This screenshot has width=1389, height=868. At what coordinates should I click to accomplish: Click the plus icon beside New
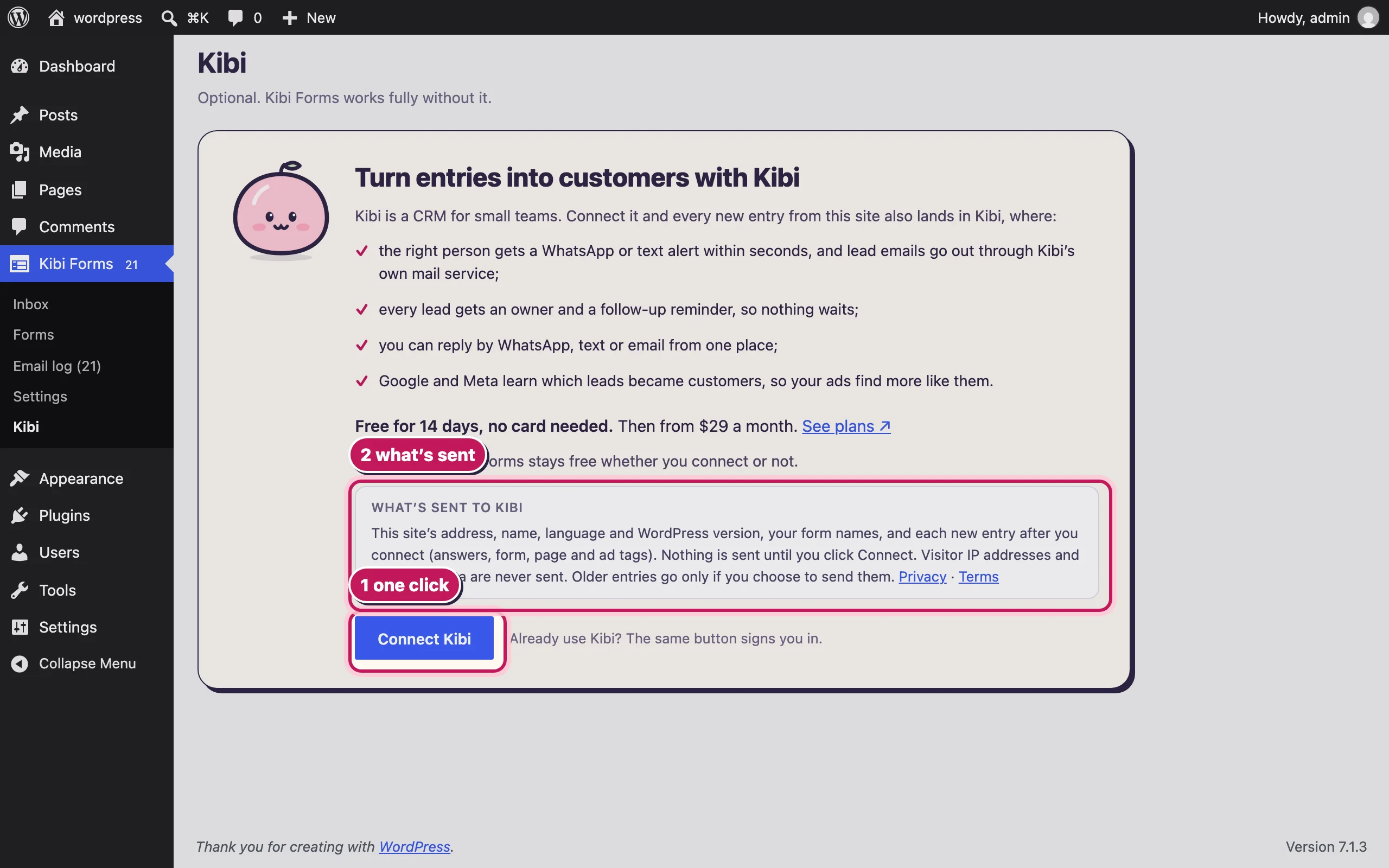tap(290, 18)
